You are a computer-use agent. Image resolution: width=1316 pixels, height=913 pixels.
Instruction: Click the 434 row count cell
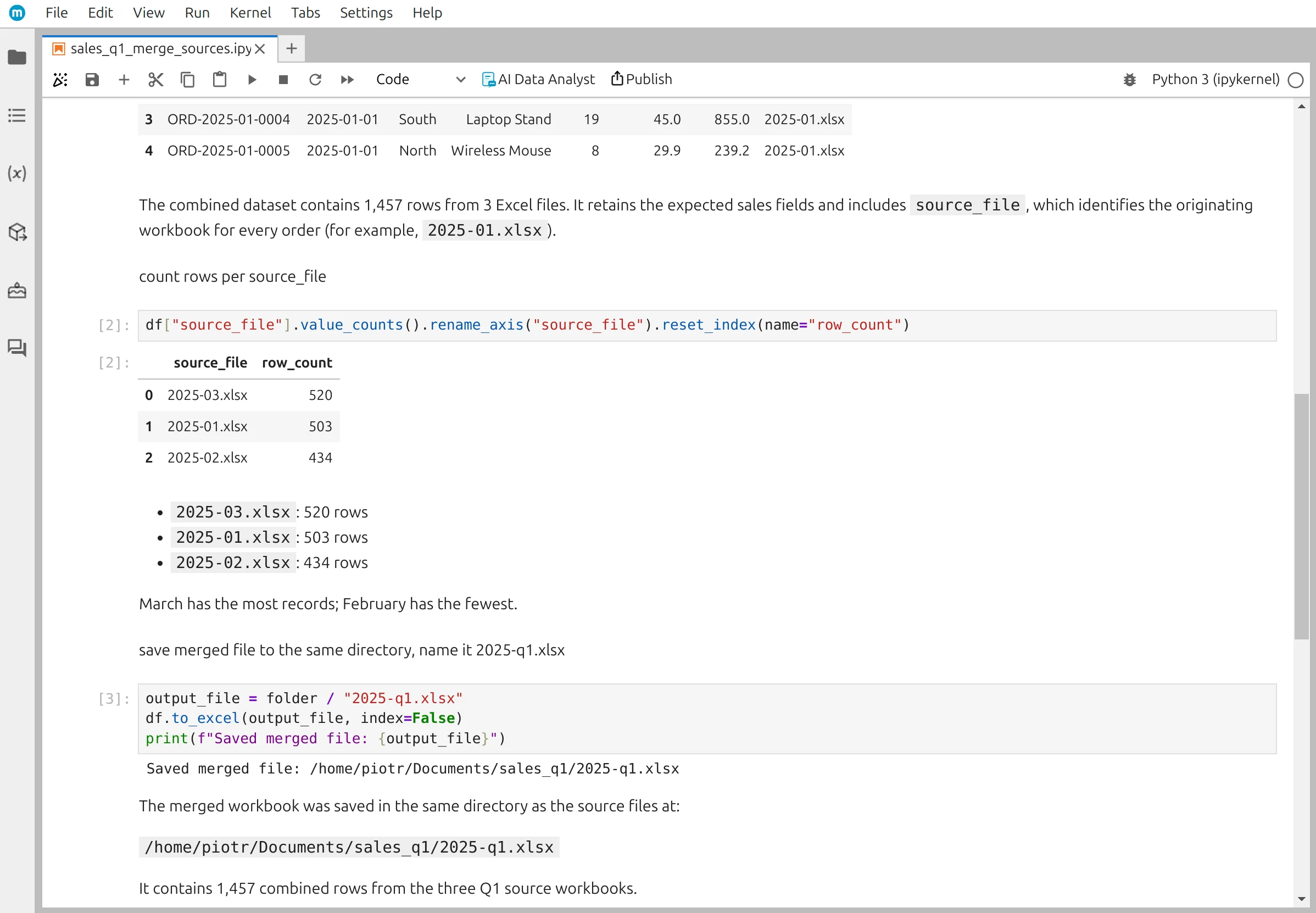pos(320,458)
